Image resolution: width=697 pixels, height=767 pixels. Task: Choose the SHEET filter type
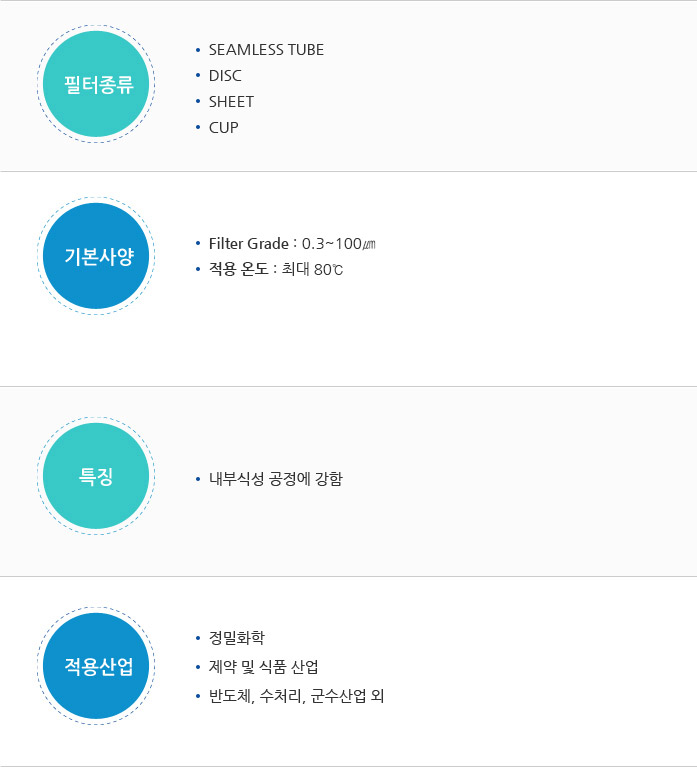231,102
